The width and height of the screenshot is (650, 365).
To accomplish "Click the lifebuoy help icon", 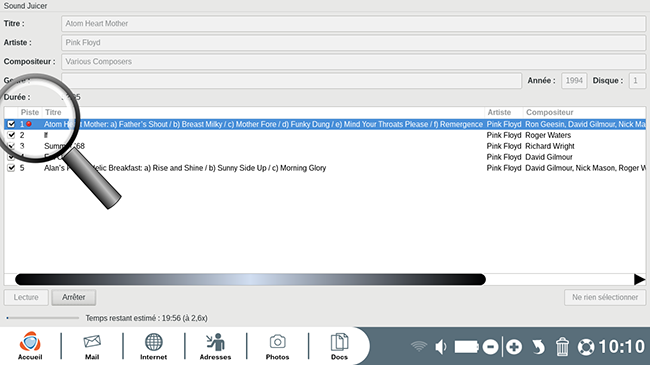I will 586,347.
